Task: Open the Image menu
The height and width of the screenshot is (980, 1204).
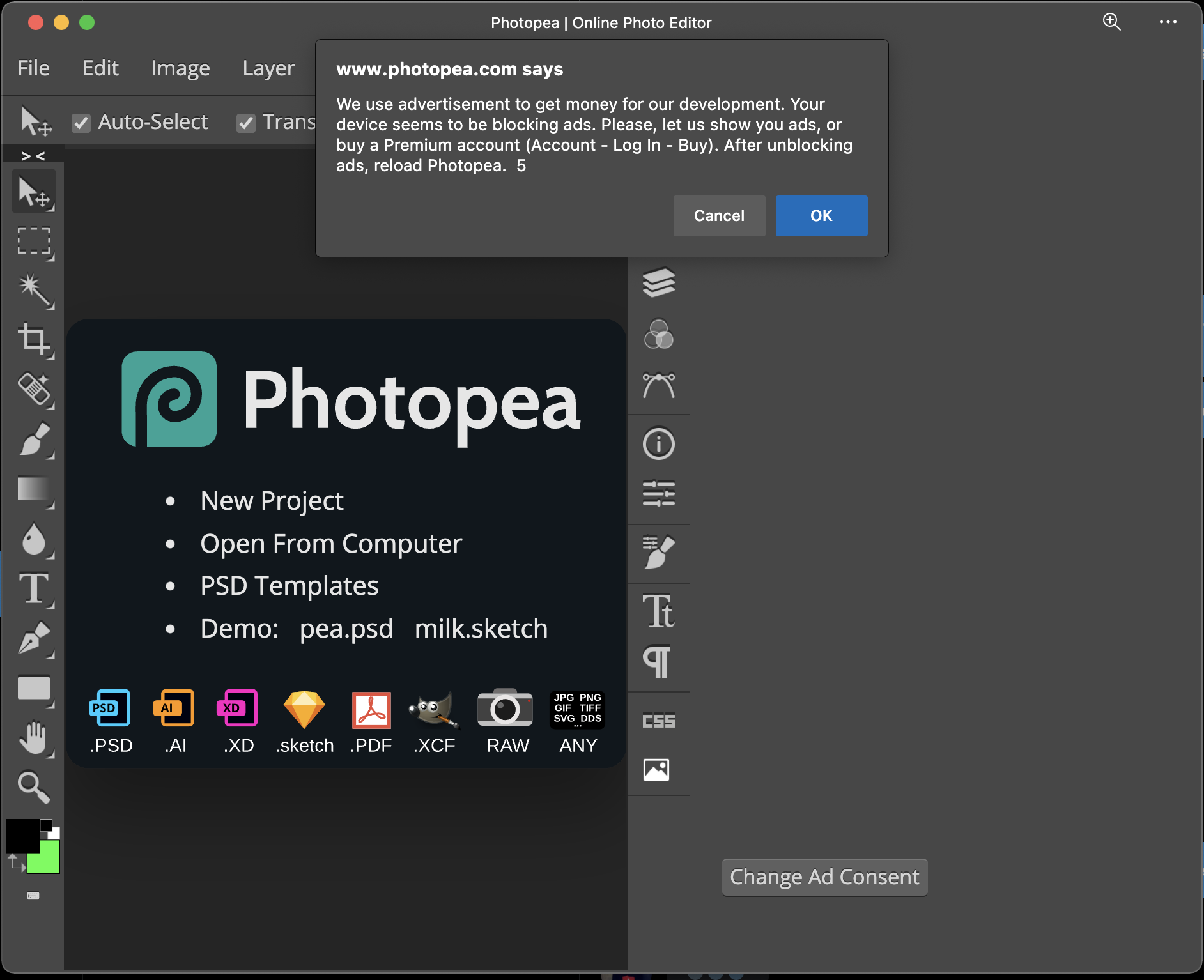Action: (180, 68)
